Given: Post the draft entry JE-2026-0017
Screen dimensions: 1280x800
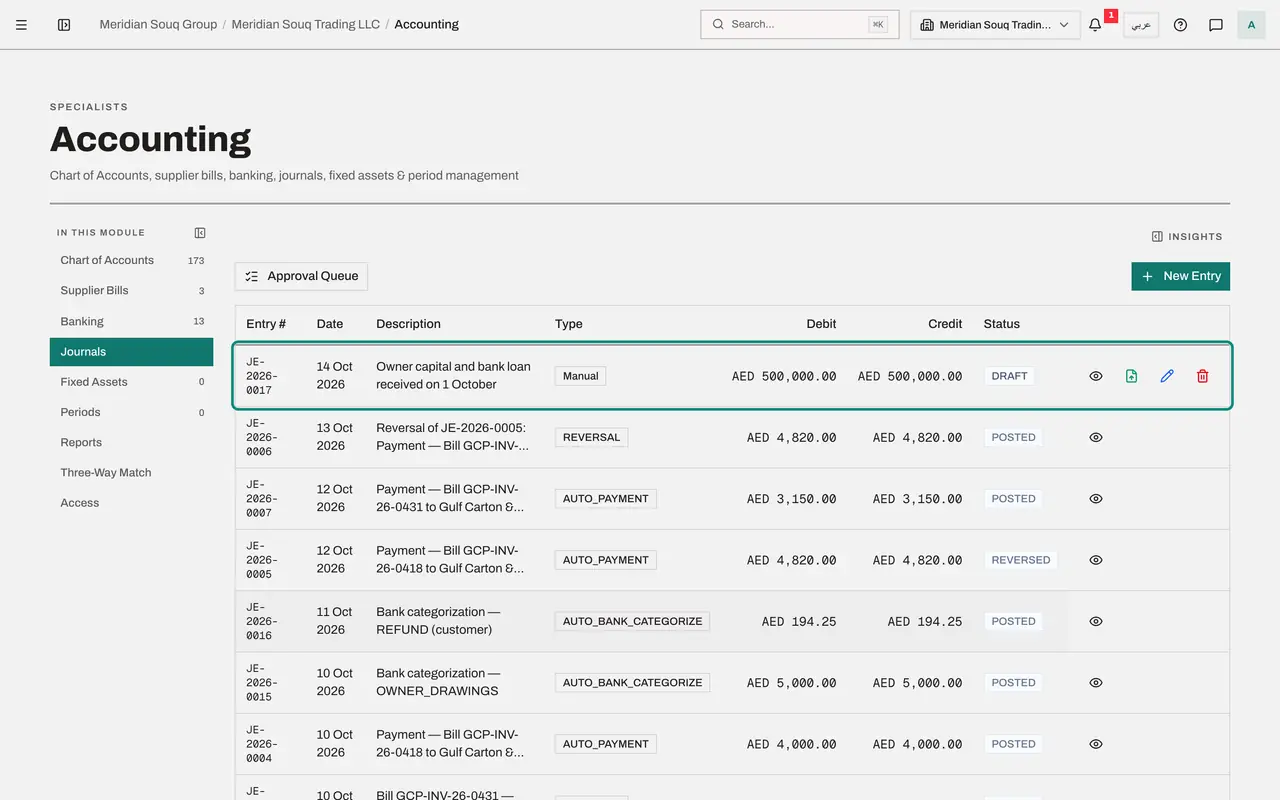Looking at the screenshot, I should pyautogui.click(x=1131, y=376).
